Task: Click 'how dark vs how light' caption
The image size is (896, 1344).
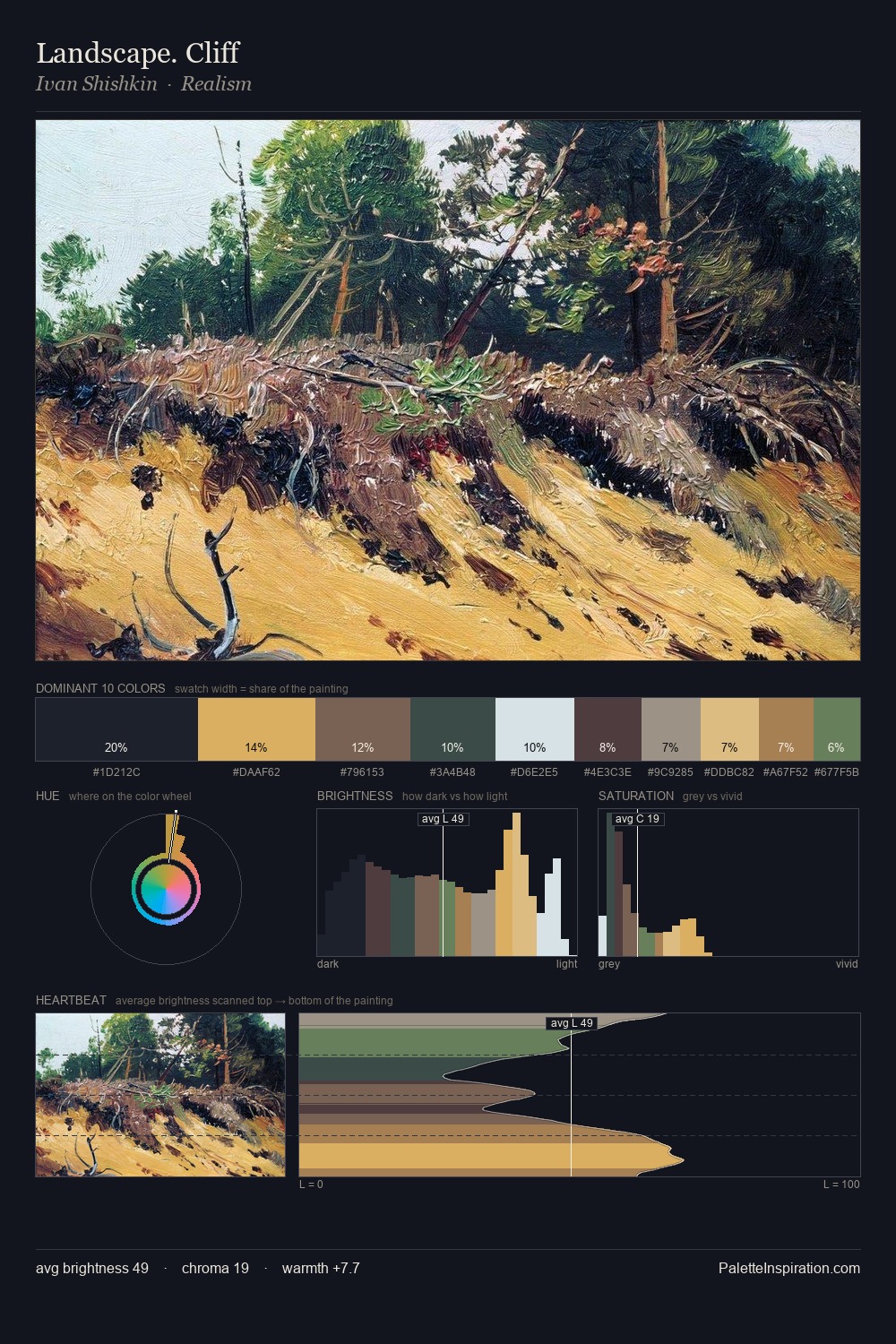Action: tap(455, 797)
